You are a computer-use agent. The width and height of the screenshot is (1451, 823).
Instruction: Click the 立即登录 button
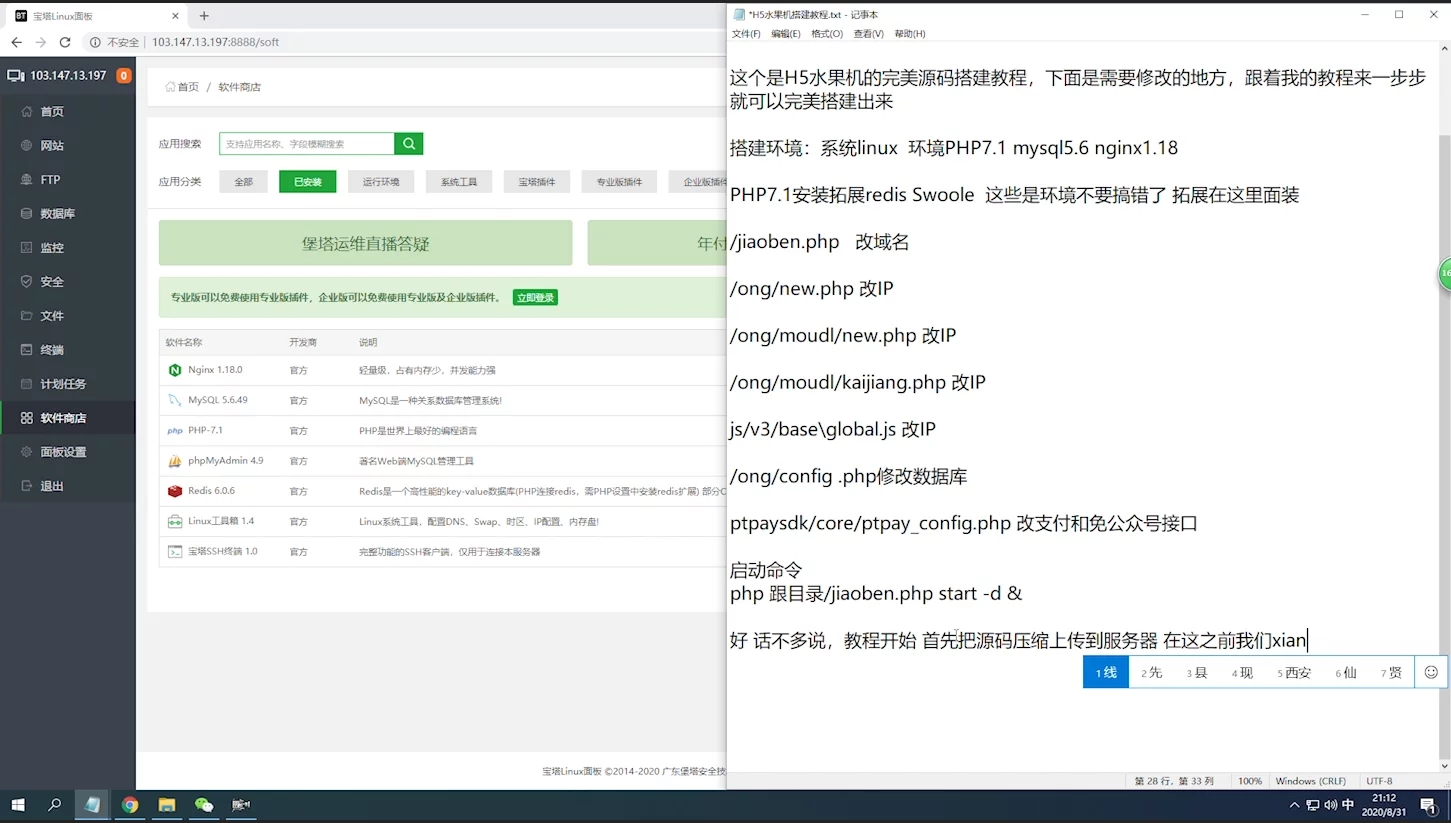click(x=535, y=298)
